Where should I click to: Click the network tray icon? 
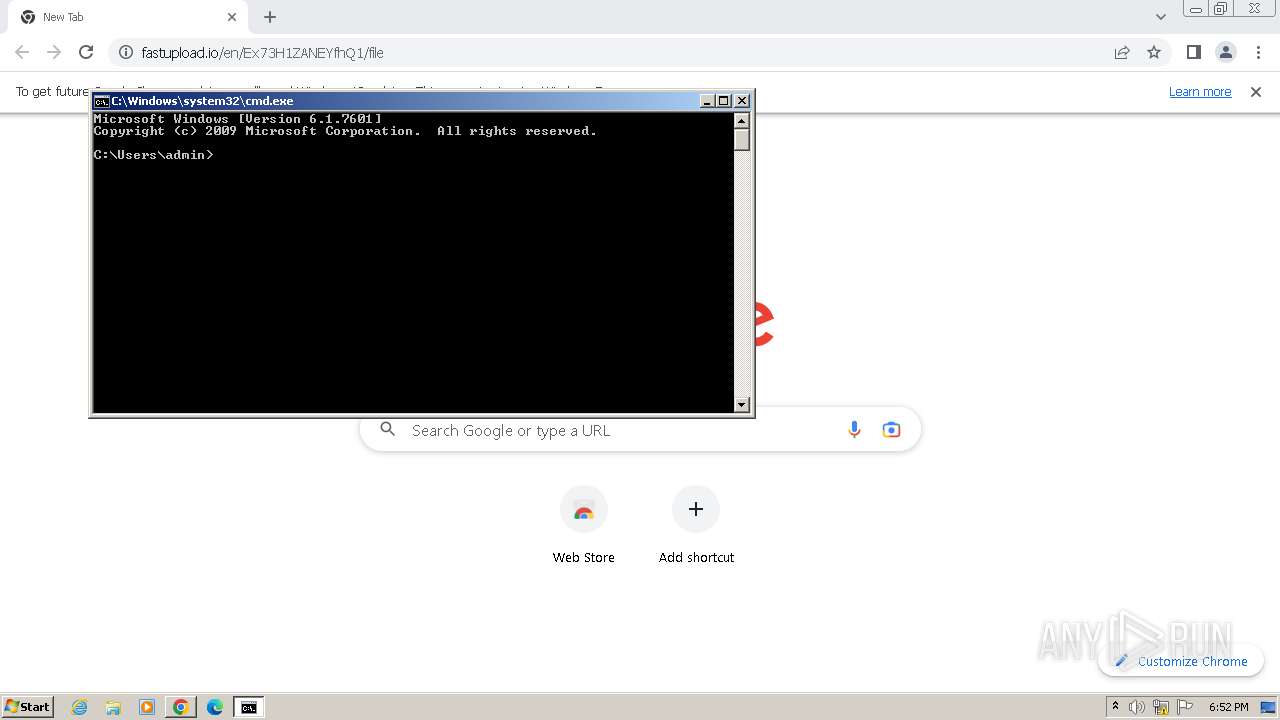[x=1161, y=707]
